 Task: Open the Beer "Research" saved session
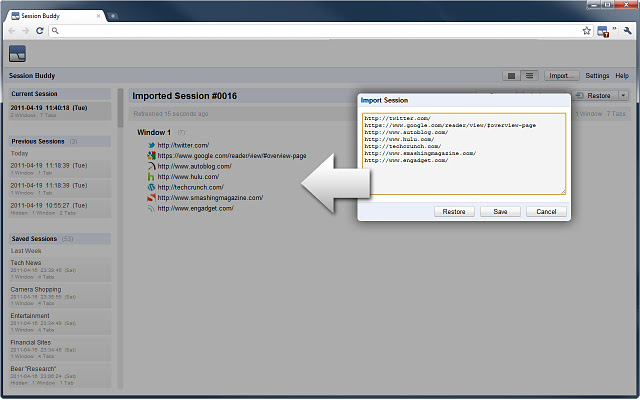click(60, 376)
